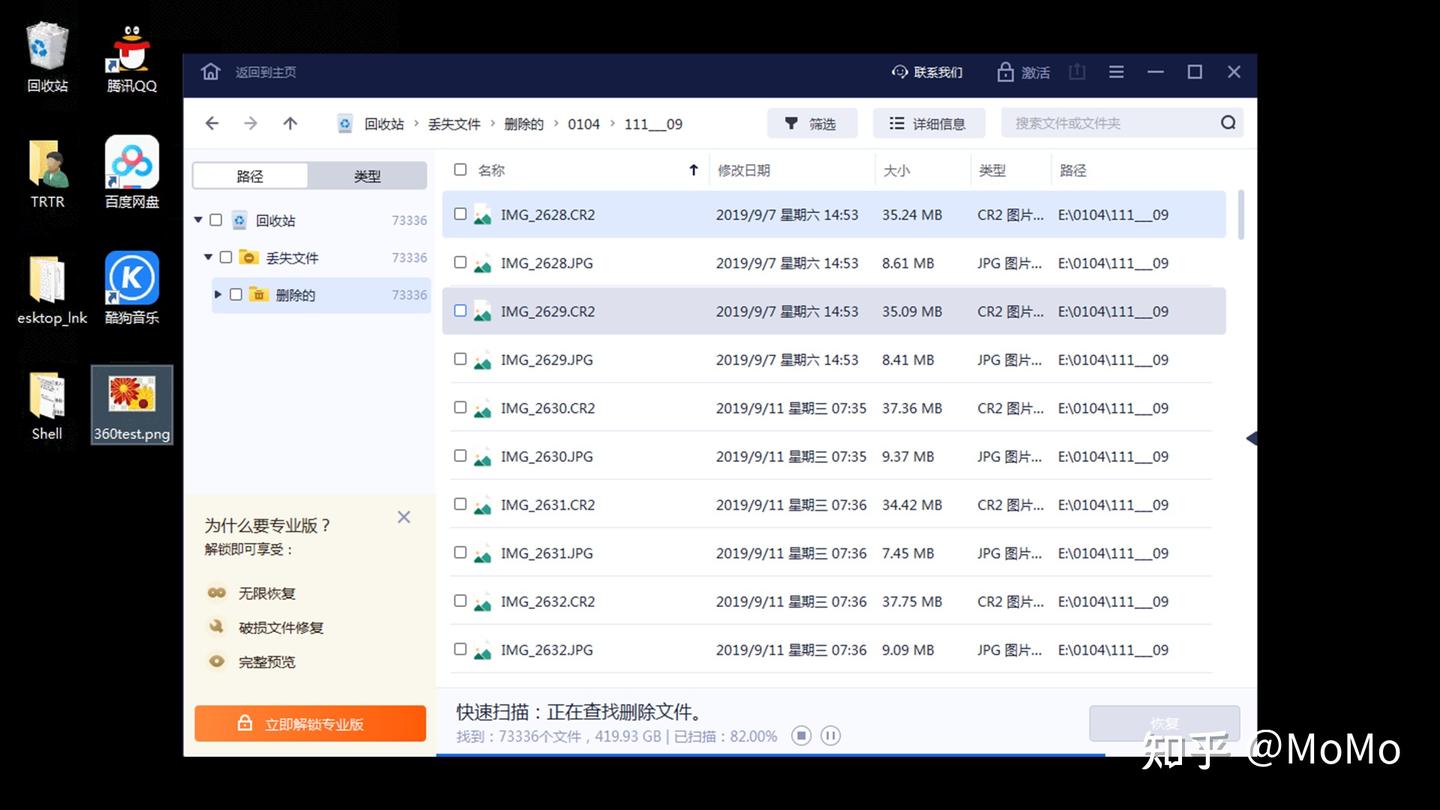Screen dimensions: 1440x810
Task: Check the box for IMG_2629.CR2
Action: (x=460, y=311)
